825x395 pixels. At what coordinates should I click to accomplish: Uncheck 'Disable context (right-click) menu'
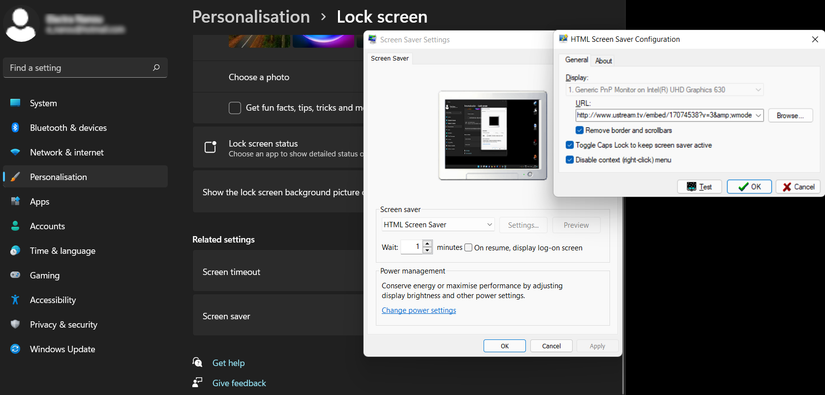(569, 160)
